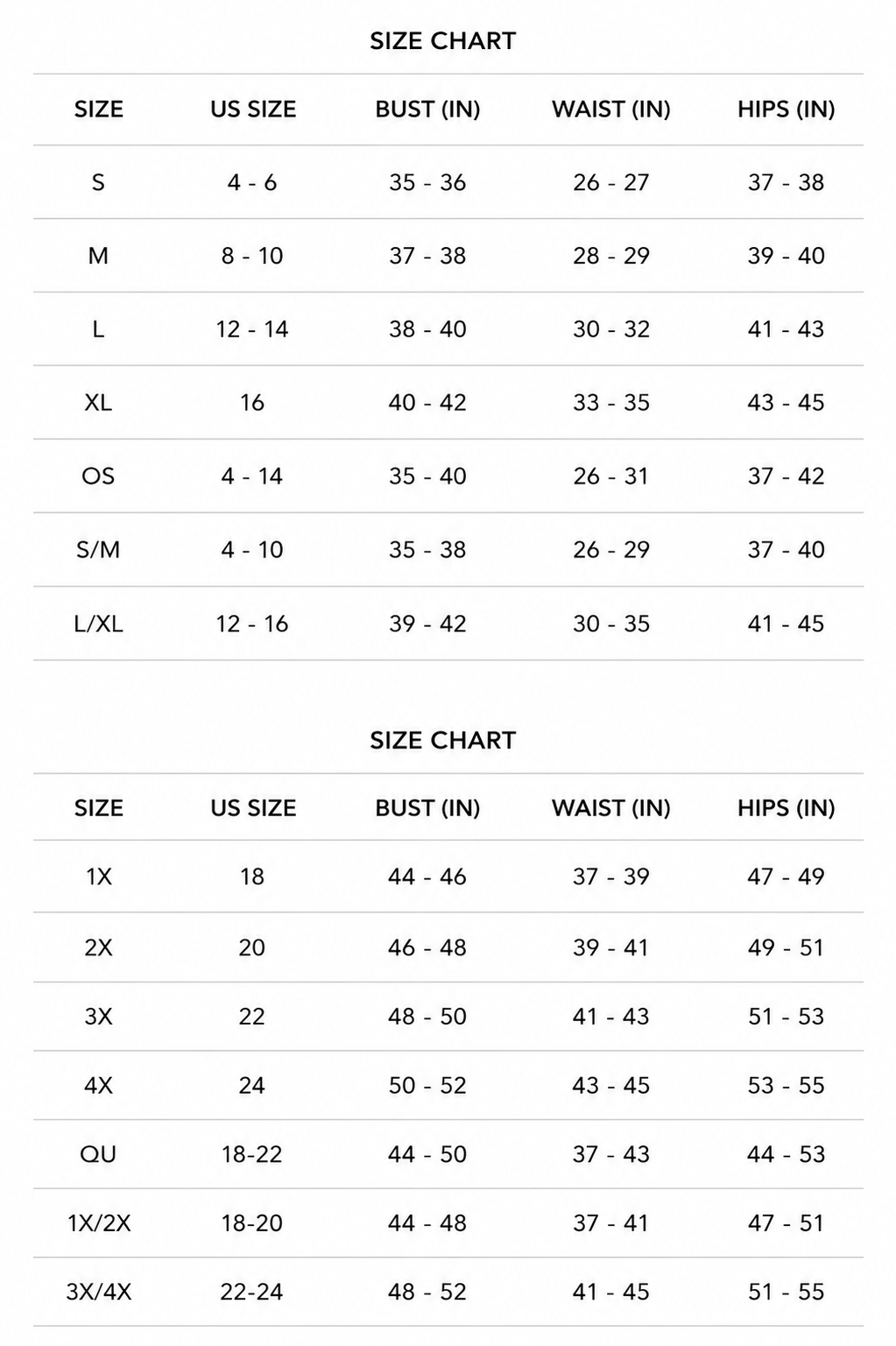Click the OS size label

[x=98, y=476]
